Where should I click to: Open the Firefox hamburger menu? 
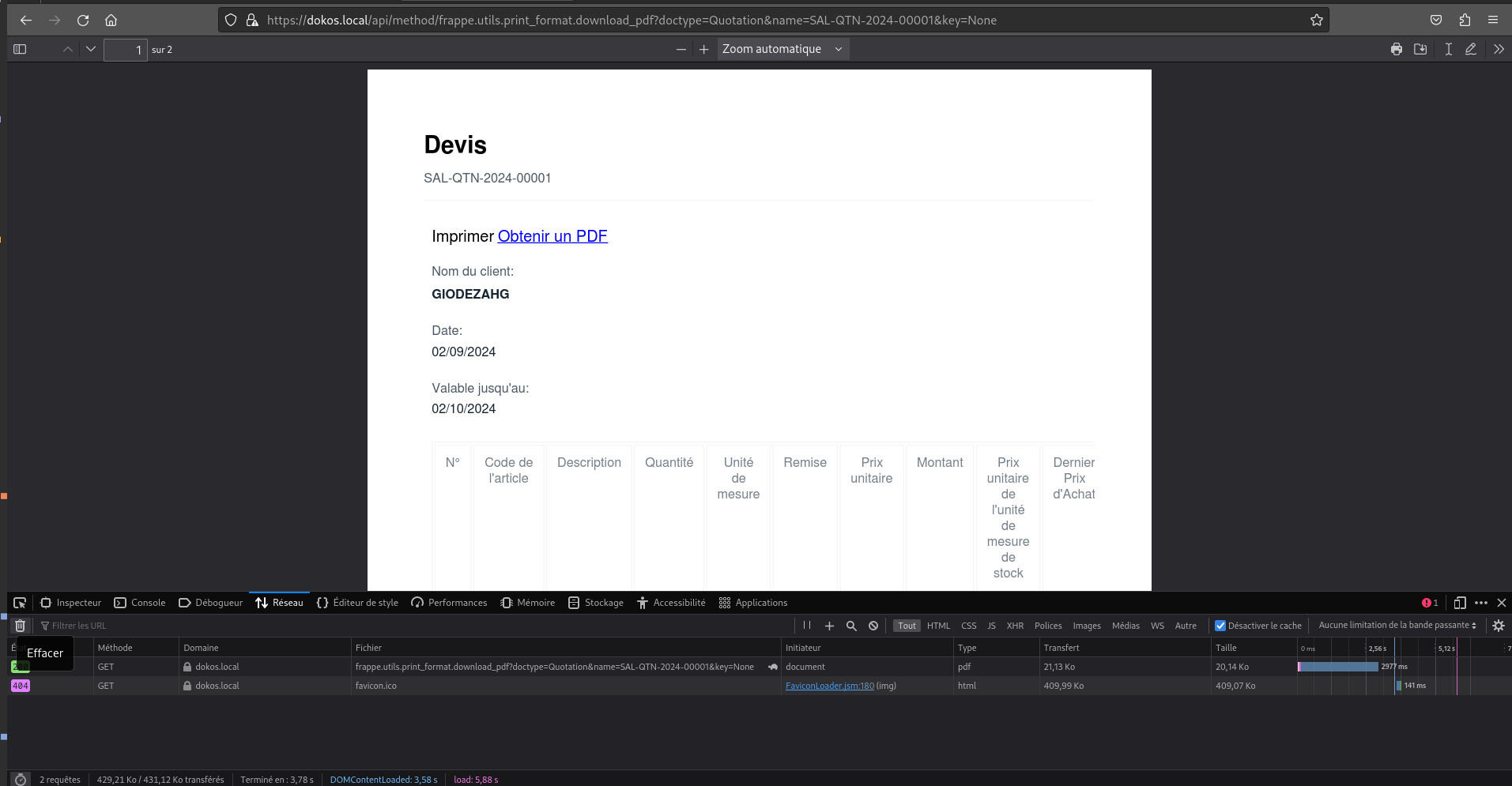(x=1493, y=21)
